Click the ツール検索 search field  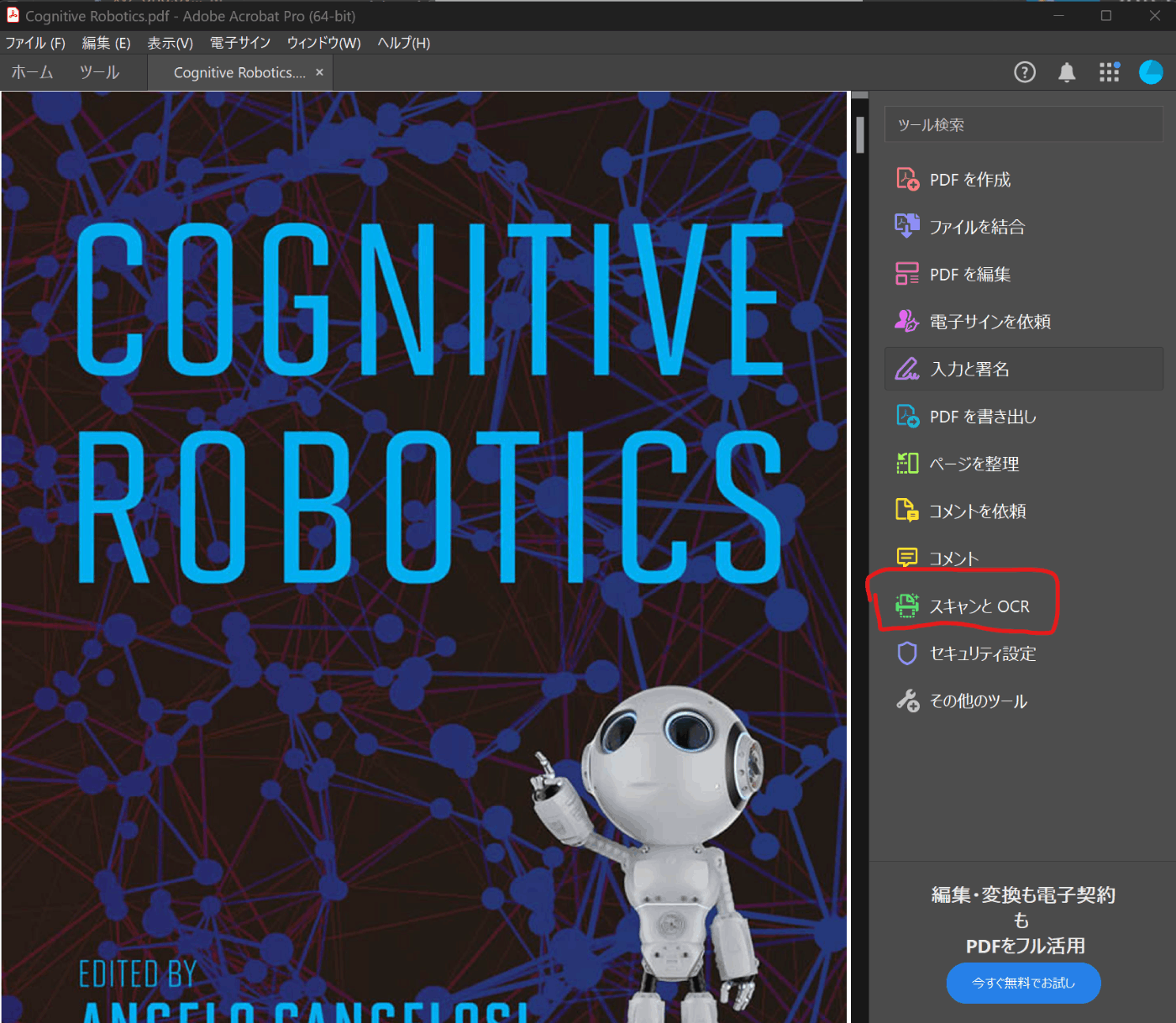click(x=1023, y=124)
